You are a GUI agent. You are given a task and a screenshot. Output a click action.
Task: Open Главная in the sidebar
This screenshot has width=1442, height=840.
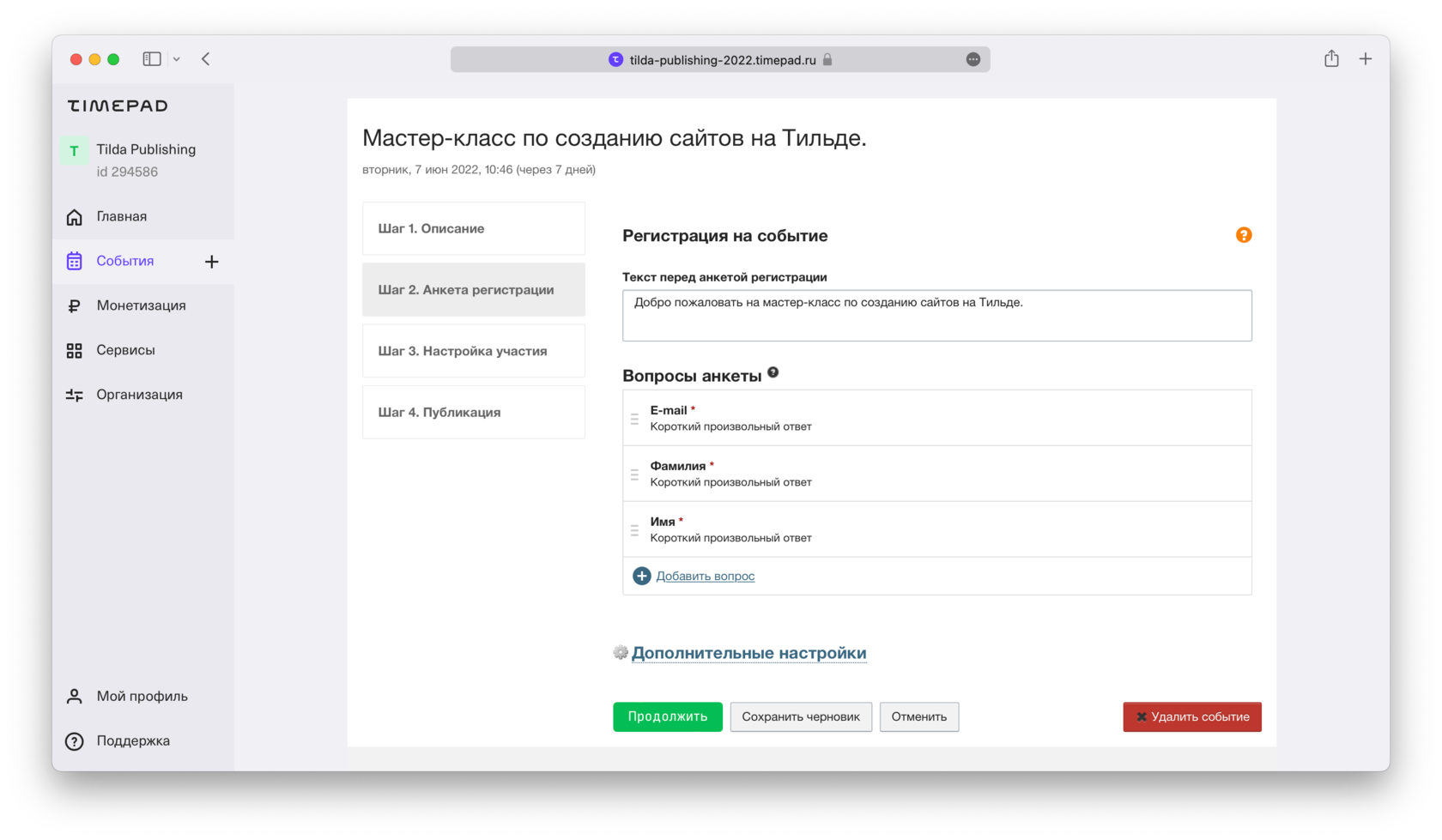(x=142, y=217)
